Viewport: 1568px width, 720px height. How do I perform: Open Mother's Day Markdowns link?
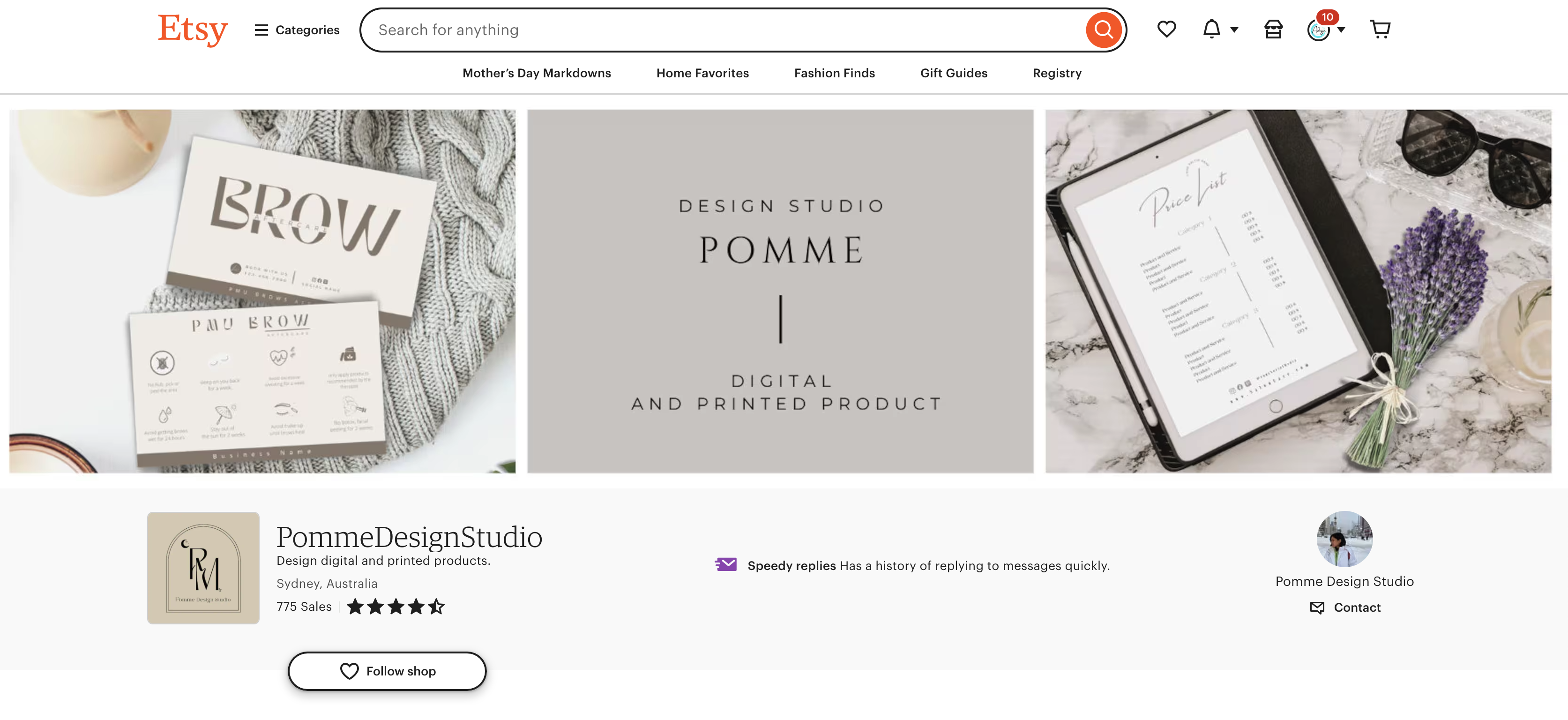tap(536, 73)
